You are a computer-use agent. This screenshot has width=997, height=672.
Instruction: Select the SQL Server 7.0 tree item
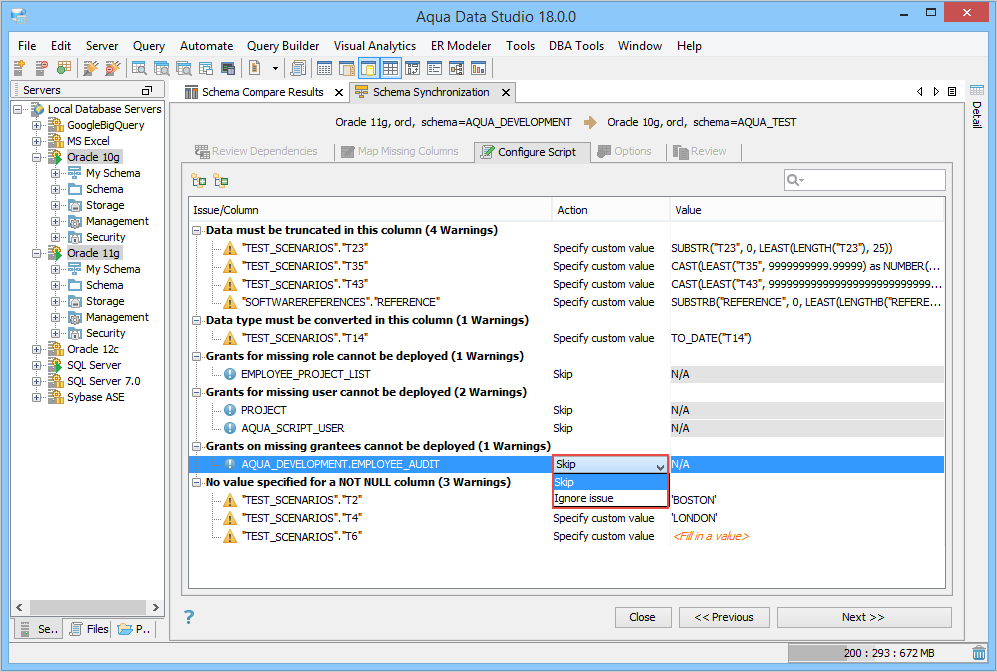[104, 381]
